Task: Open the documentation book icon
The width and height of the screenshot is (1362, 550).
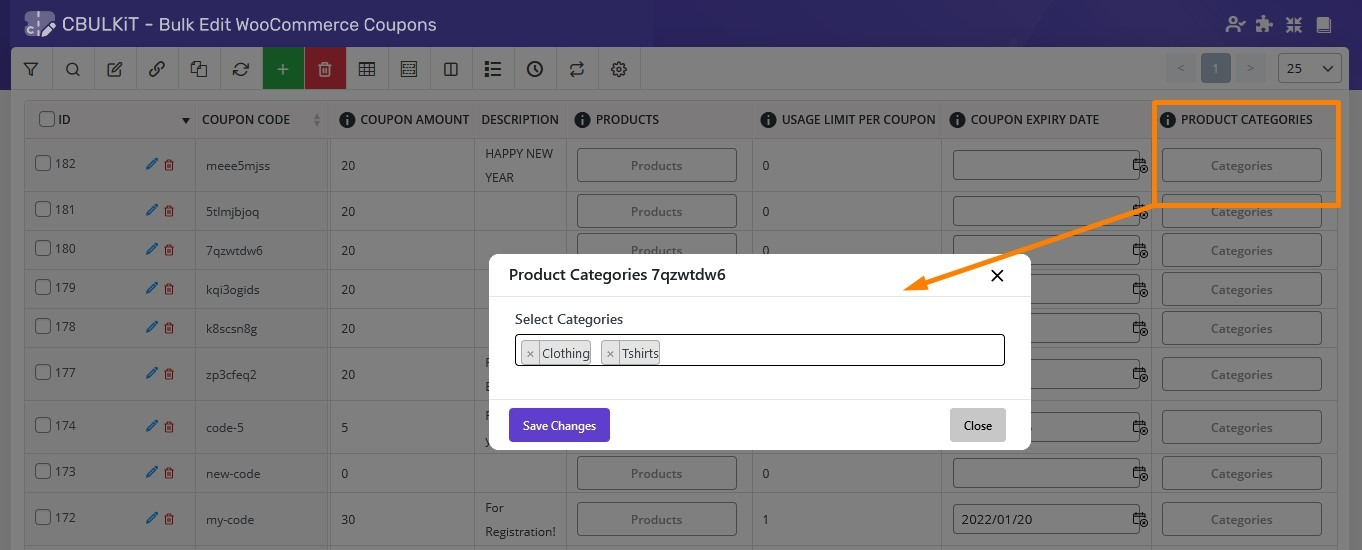Action: pos(1324,25)
